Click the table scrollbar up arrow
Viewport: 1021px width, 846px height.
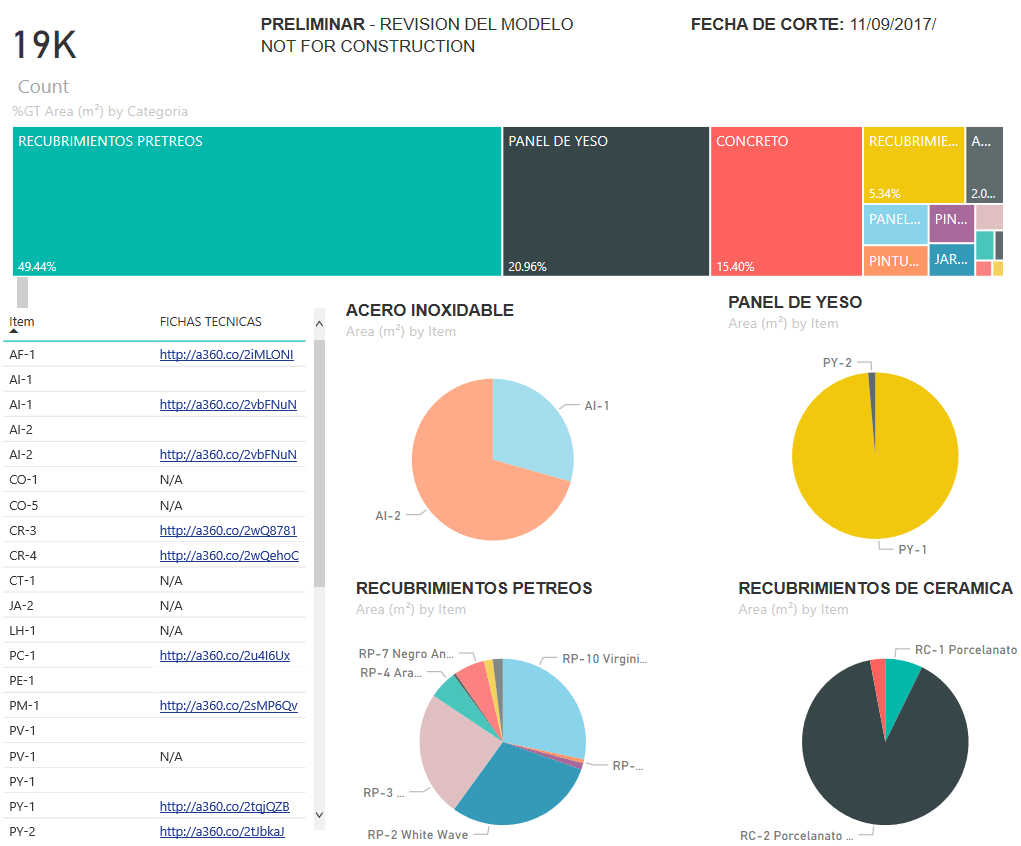click(319, 324)
